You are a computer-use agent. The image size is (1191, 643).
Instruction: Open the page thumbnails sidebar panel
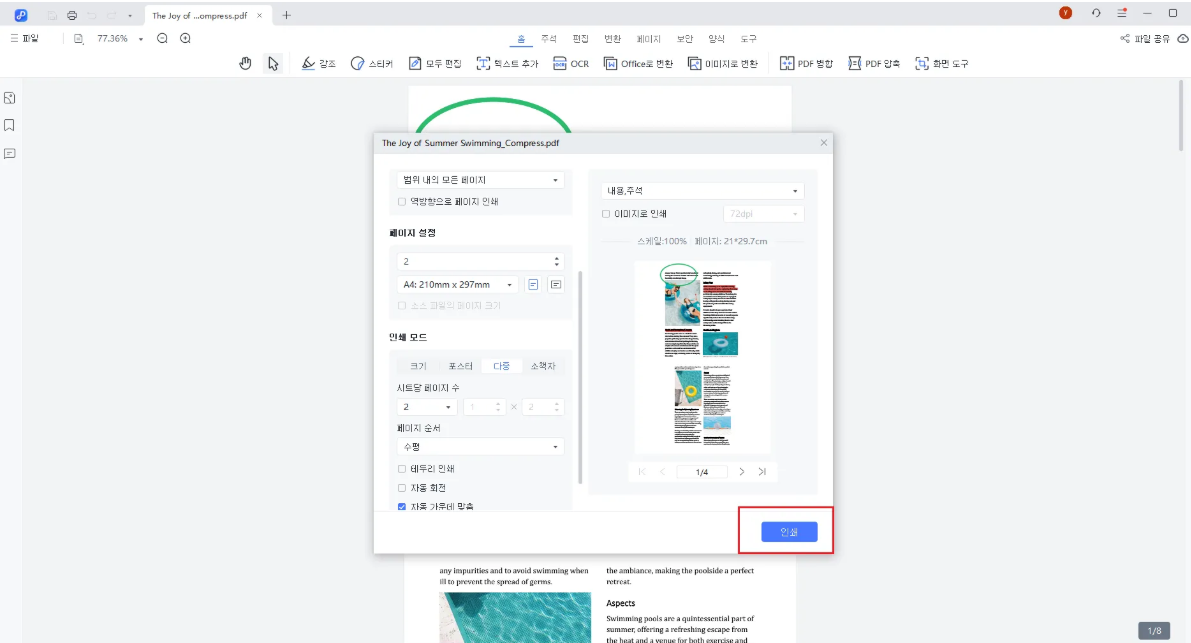pos(10,98)
